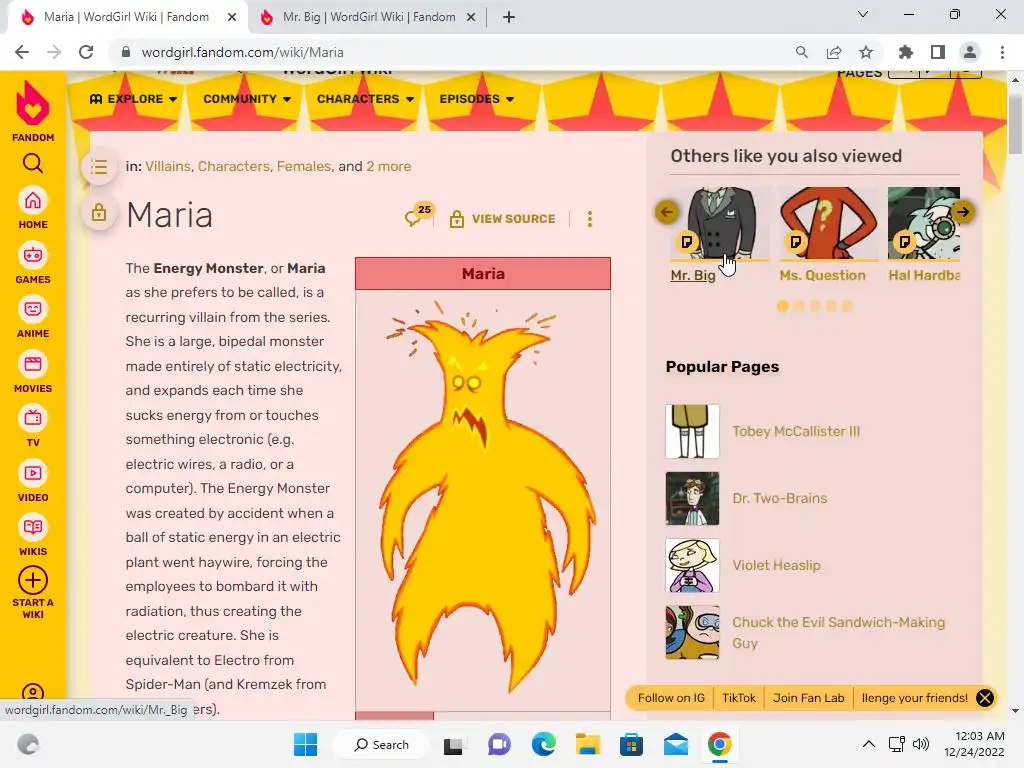Switch to Mr. Big WordGirl Wiki tab

pos(368,17)
